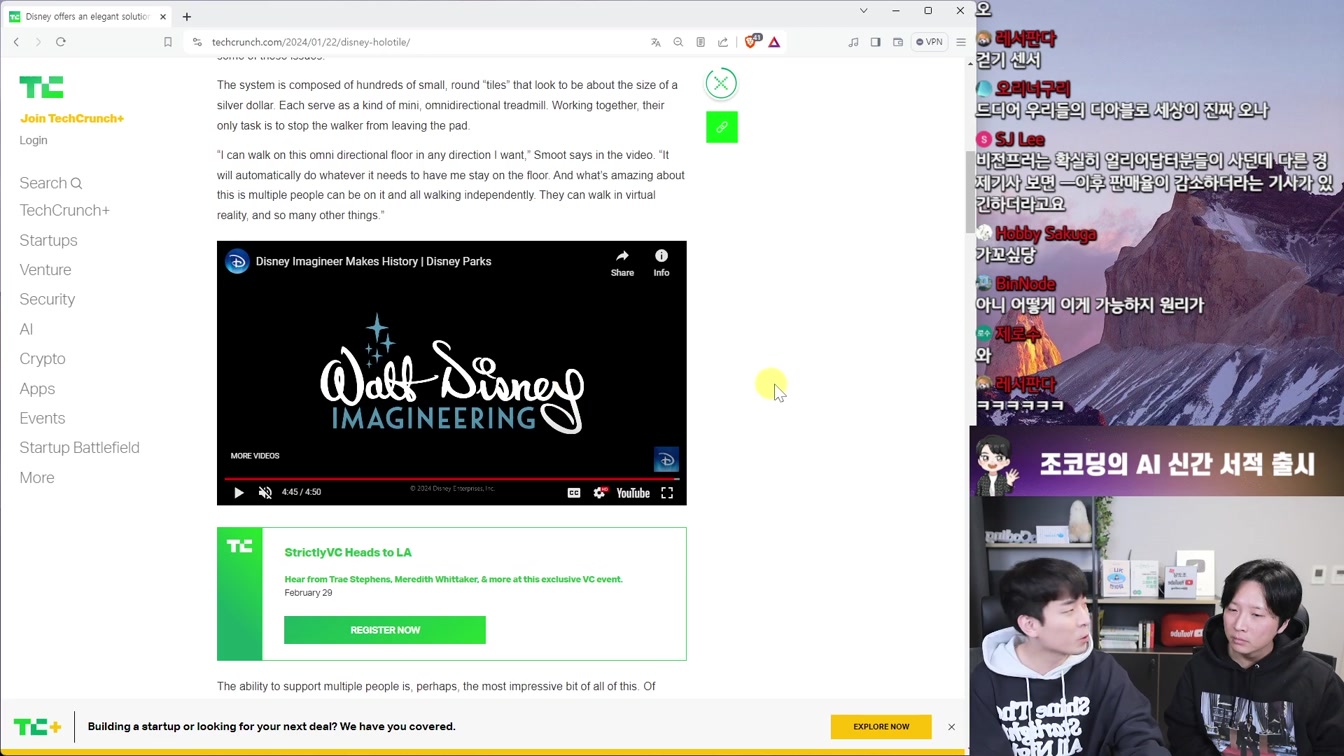Close the Disney offers an elegant solution tab

163,17
